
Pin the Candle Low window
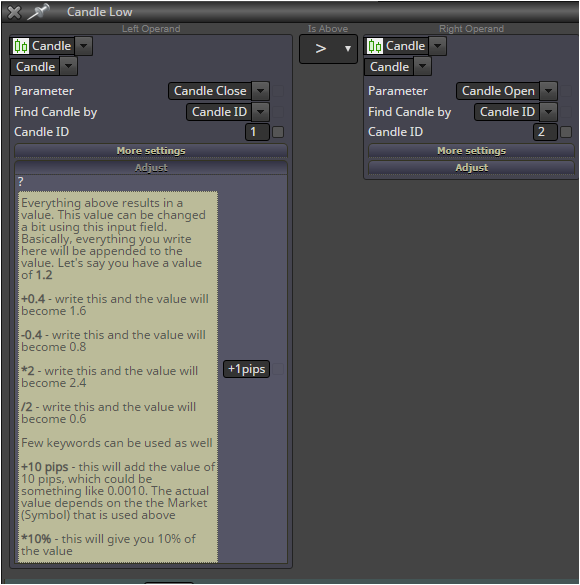[x=39, y=12]
